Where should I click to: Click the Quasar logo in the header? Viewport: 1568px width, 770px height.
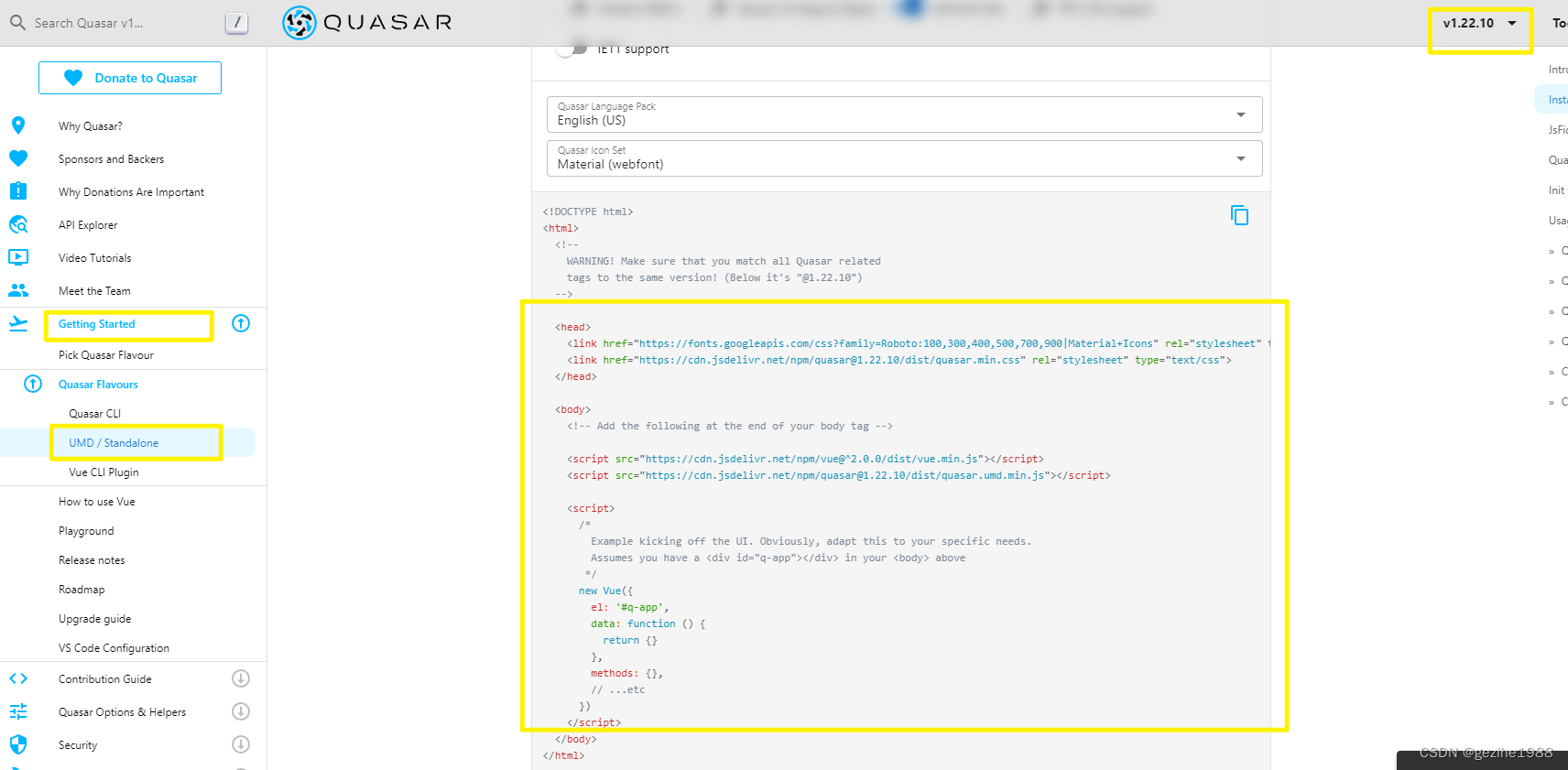click(367, 23)
